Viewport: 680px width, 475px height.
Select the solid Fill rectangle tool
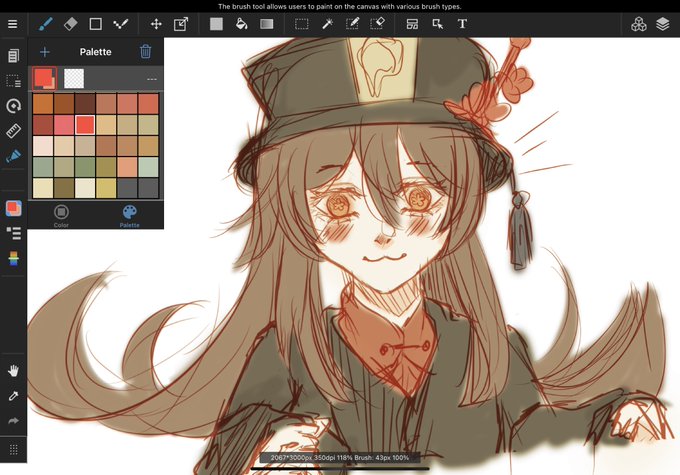(216, 24)
